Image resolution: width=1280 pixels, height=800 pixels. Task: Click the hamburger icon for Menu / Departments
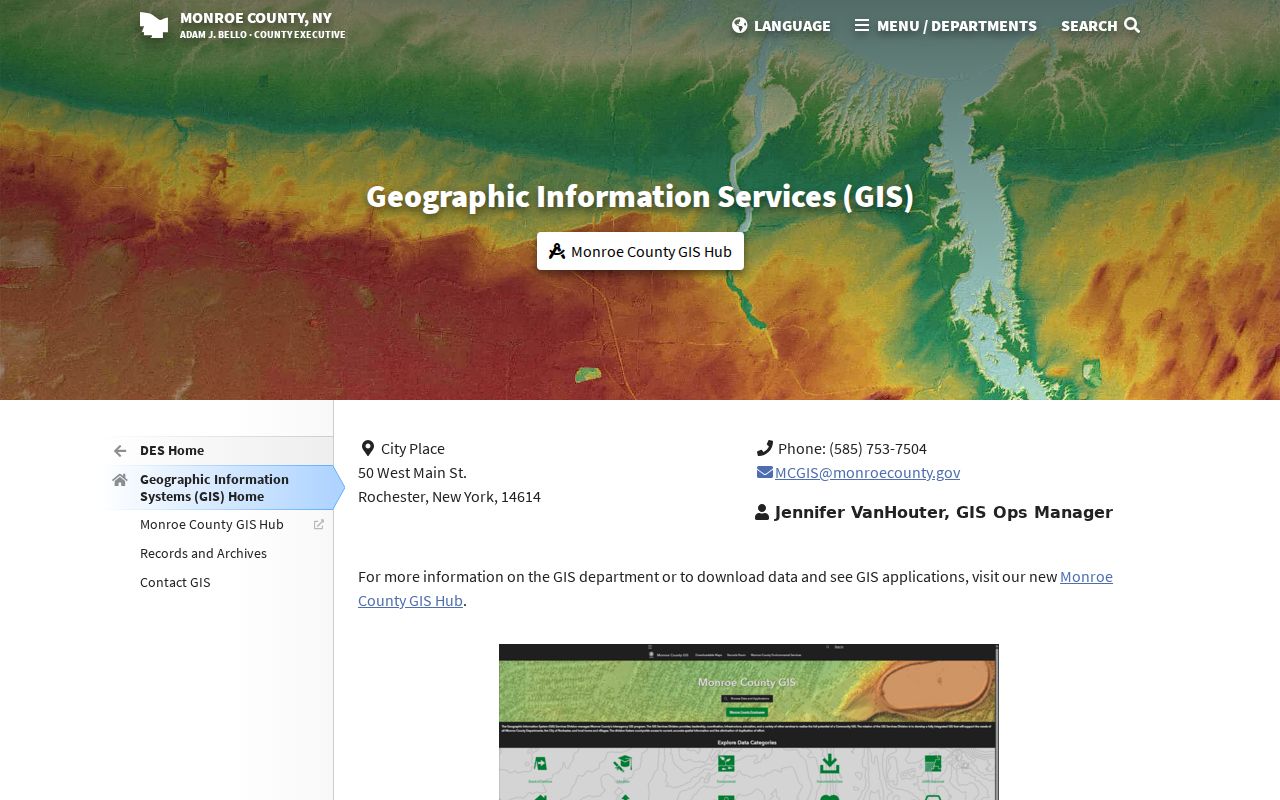[862, 25]
